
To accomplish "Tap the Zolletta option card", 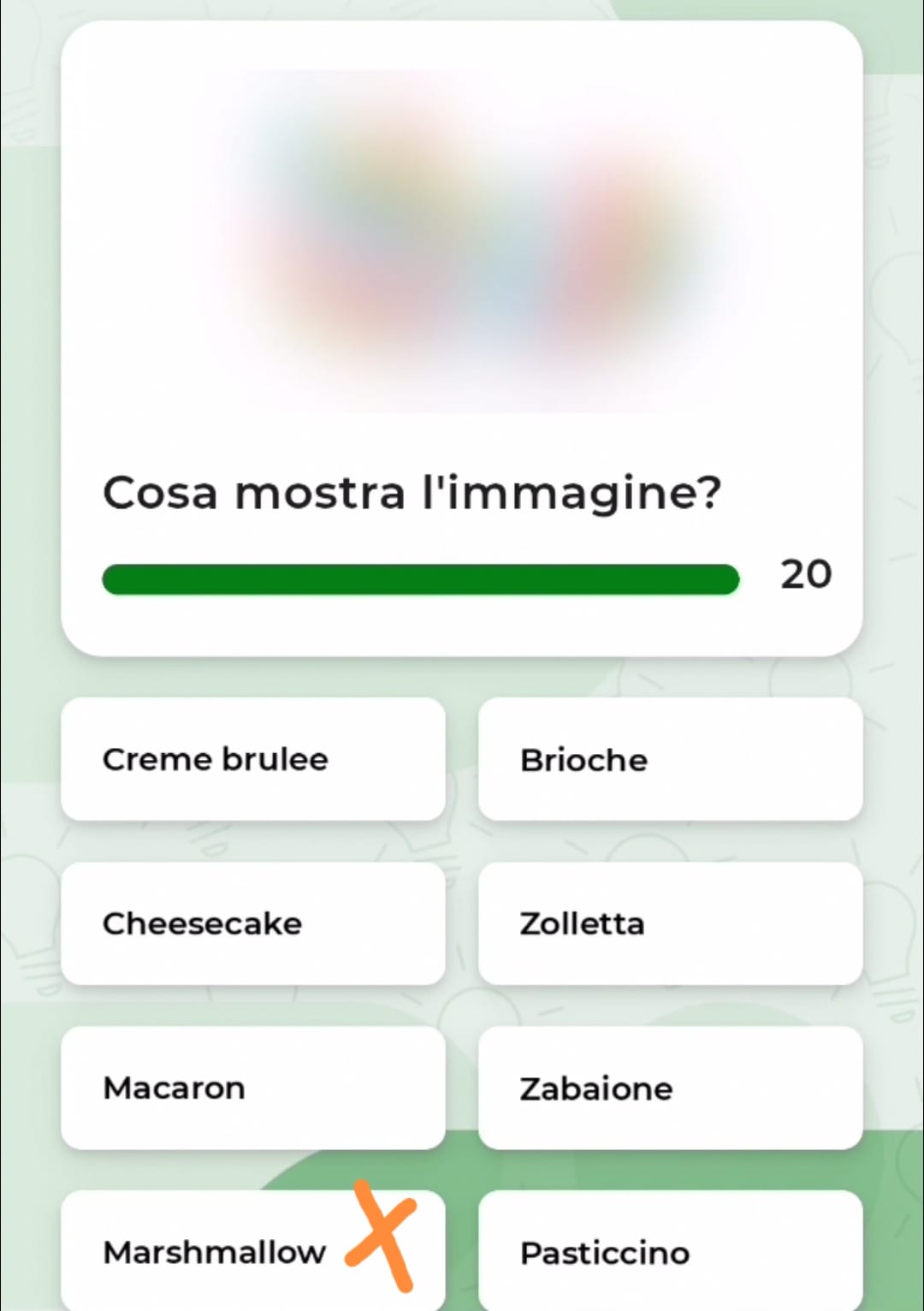I will coord(670,923).
